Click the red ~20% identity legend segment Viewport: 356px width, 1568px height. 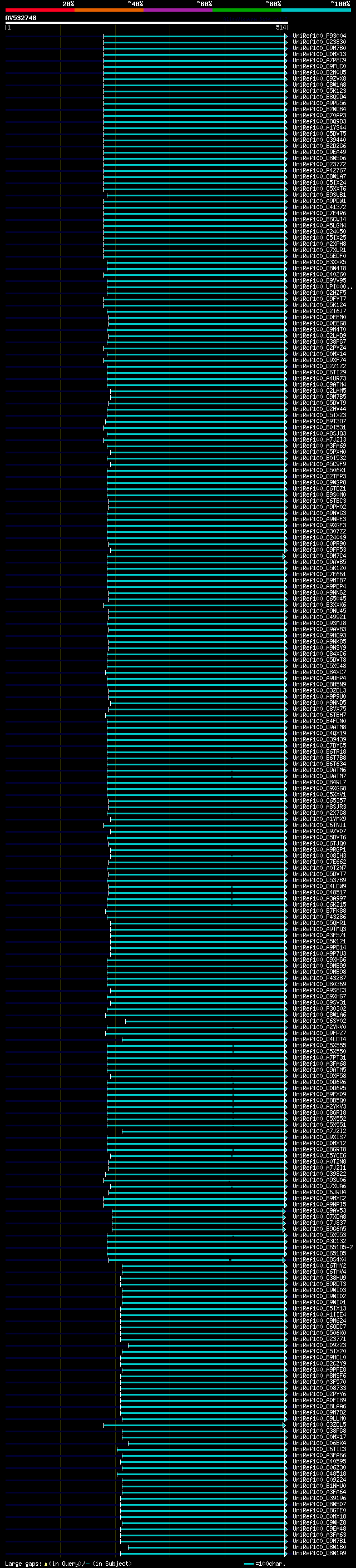click(39, 10)
